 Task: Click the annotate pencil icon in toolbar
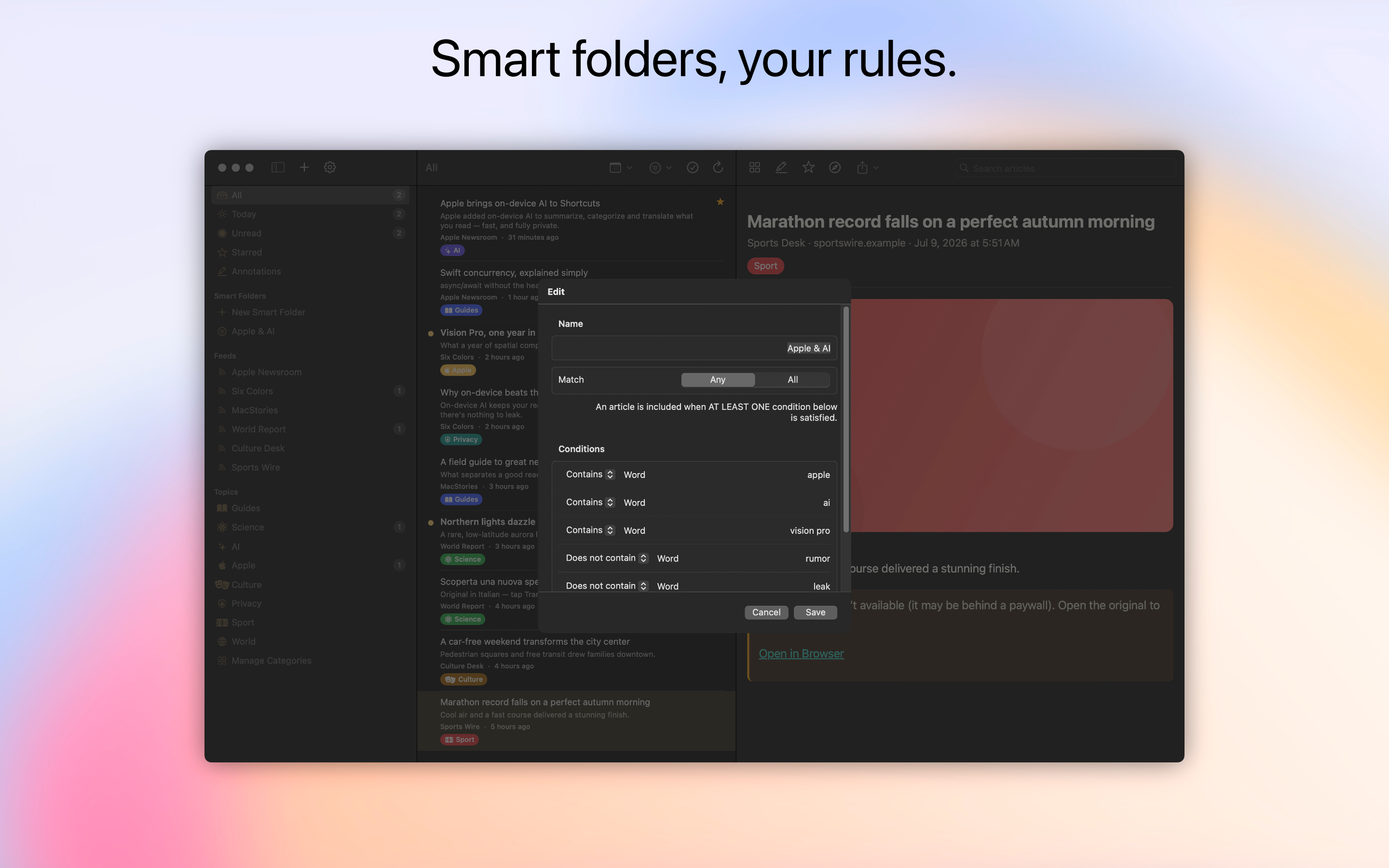coord(781,168)
